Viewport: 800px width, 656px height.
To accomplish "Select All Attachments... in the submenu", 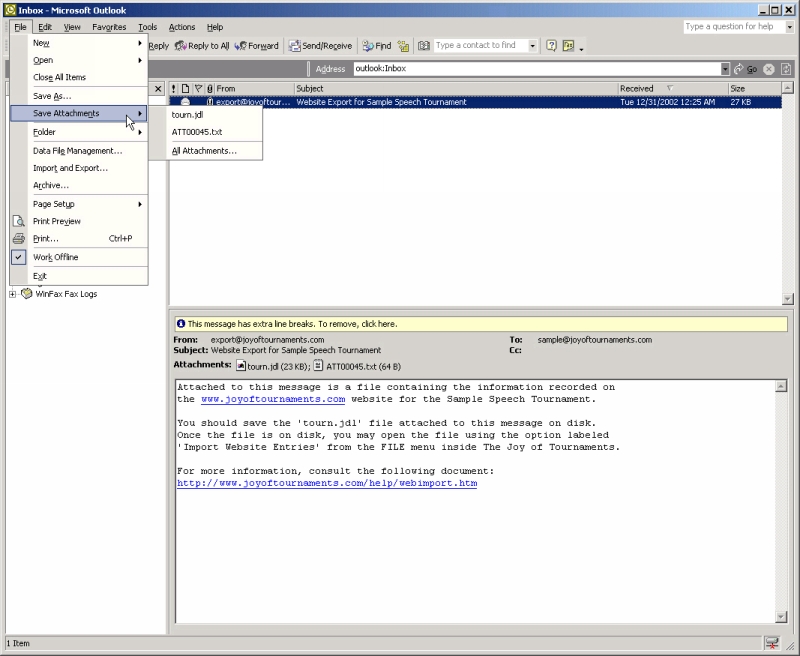I will [x=204, y=151].
